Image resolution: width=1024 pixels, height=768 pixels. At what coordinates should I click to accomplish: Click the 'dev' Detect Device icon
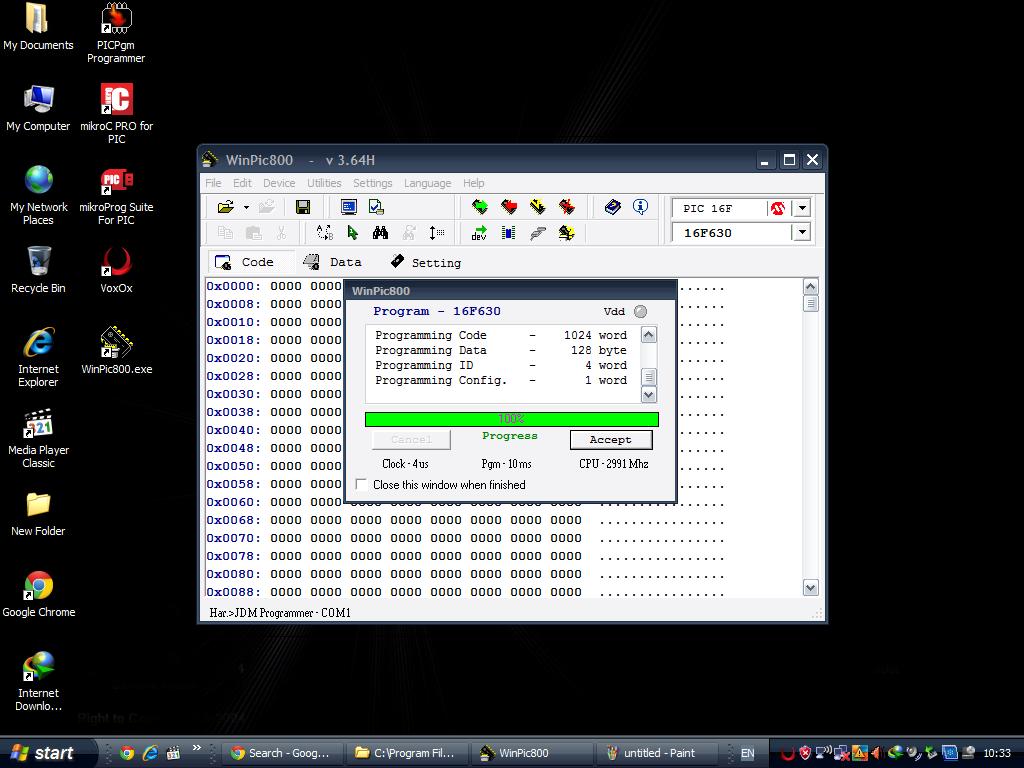(x=479, y=232)
